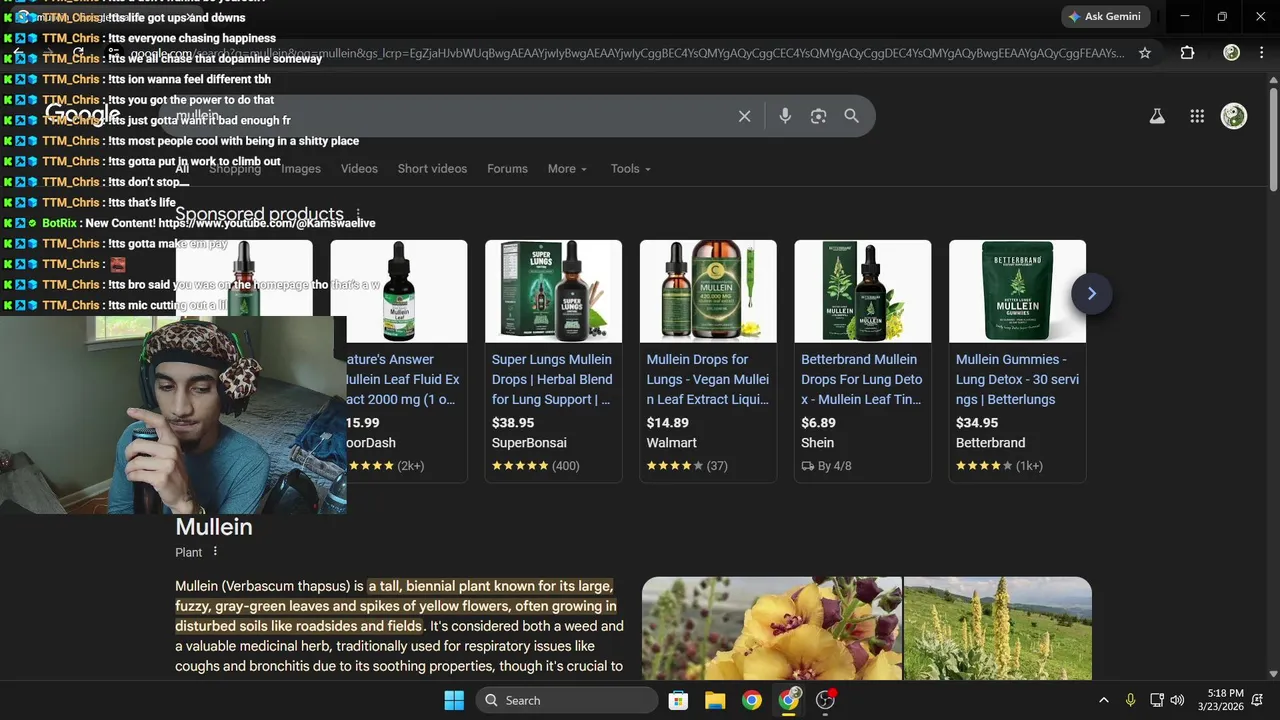Click the Walmart seller name
Screen dimensions: 1280x720
(x=672, y=443)
